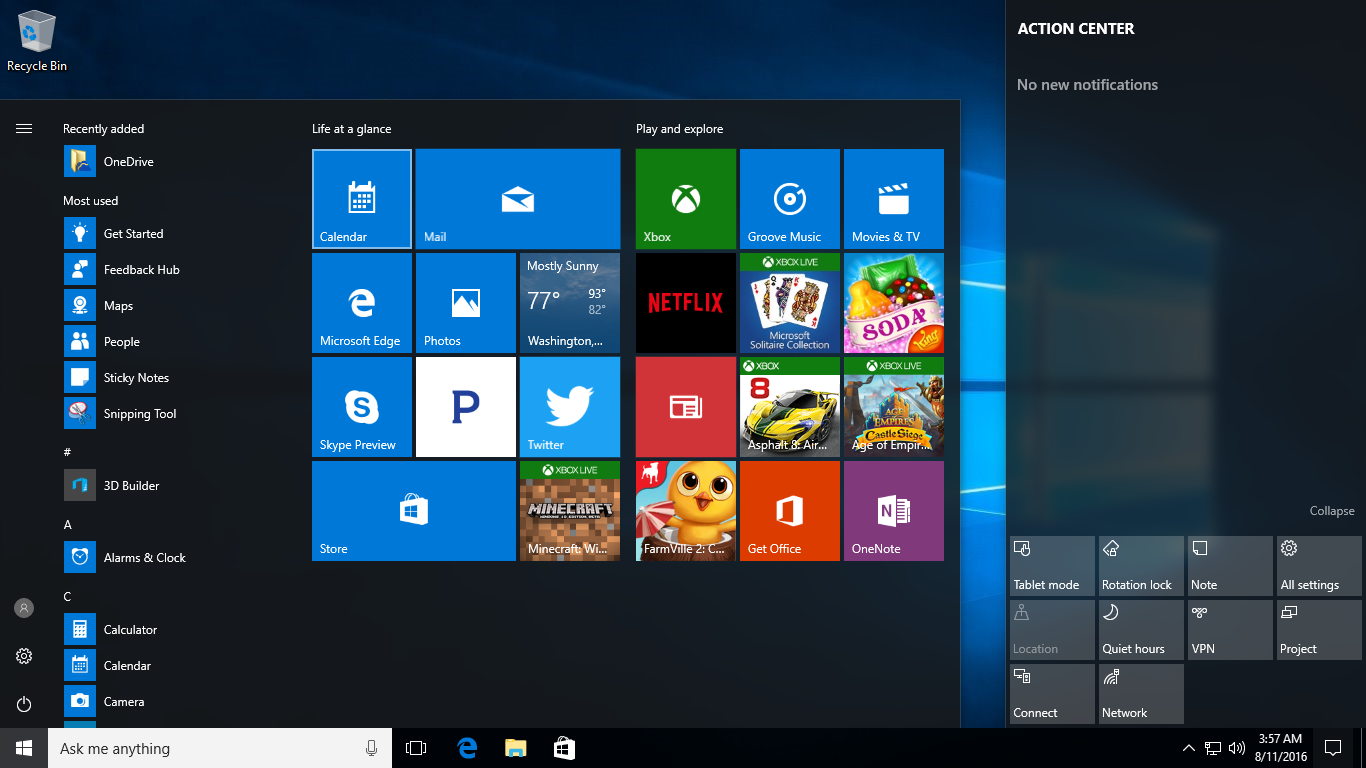The height and width of the screenshot is (768, 1366).
Task: Open Task View on the taskbar
Action: tap(415, 747)
